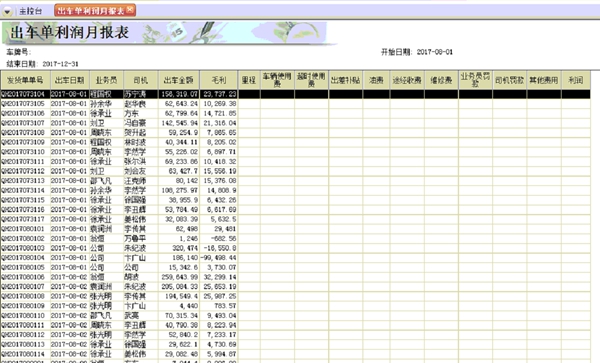
Task: Click the 出车日期 column header
Action: point(70,80)
